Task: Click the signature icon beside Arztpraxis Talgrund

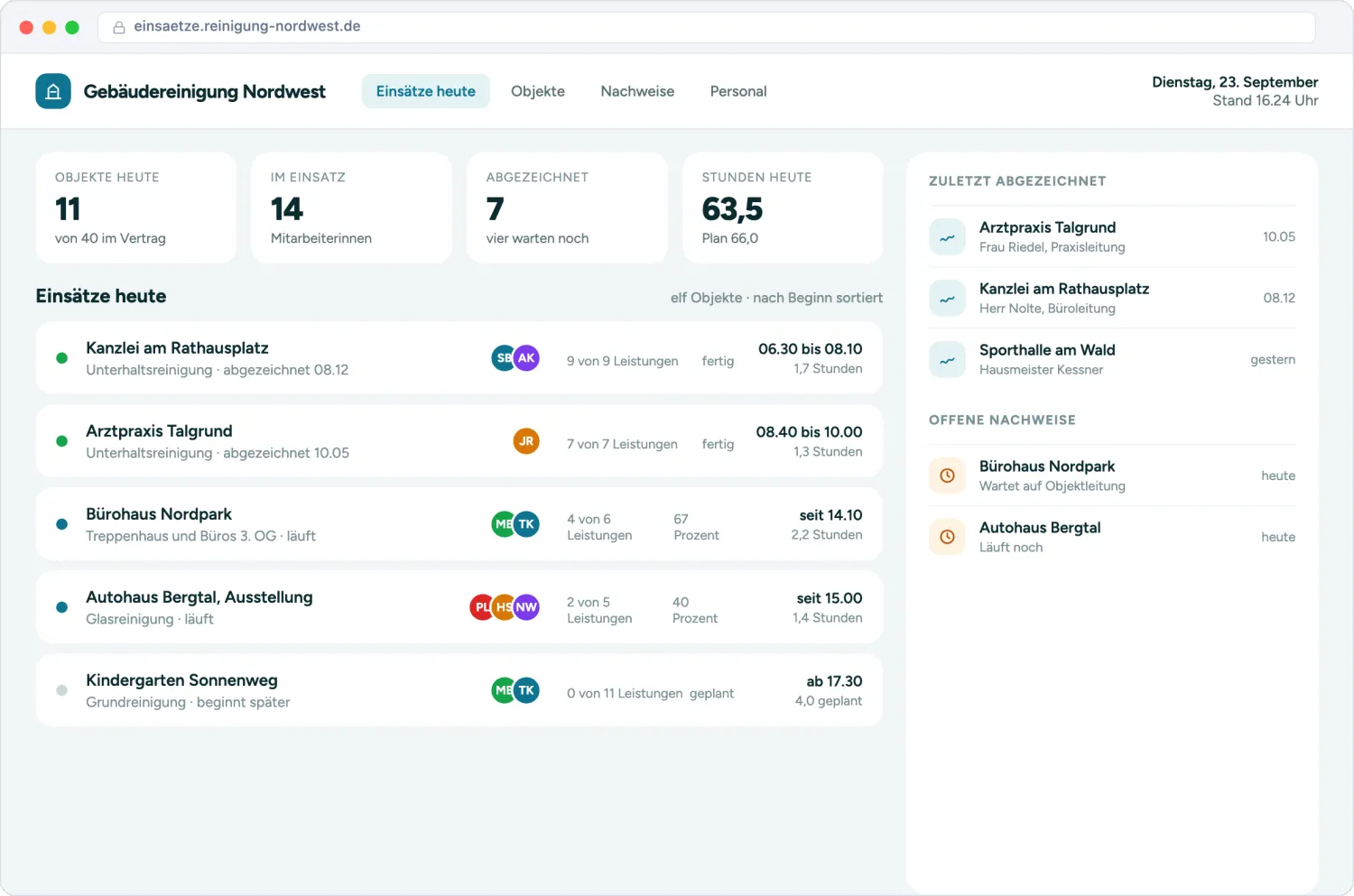Action: coord(947,237)
